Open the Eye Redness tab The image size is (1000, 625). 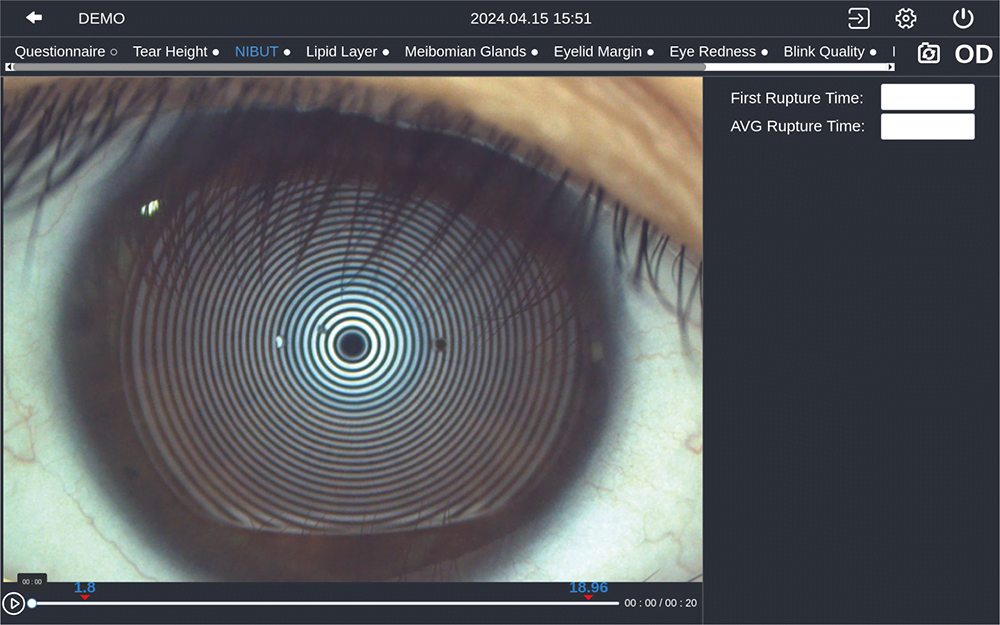point(713,52)
